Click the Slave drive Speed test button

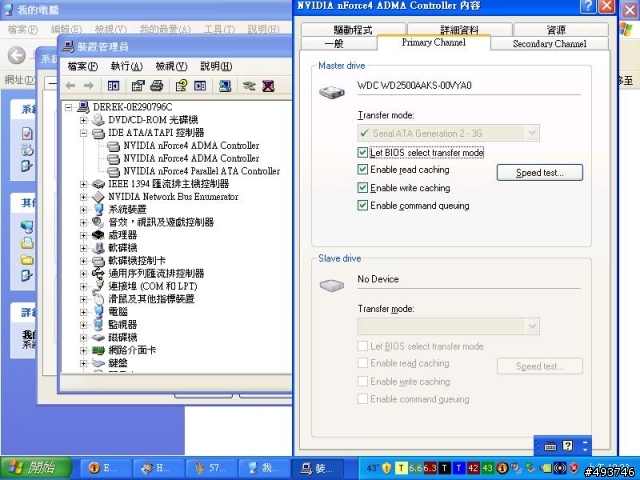click(540, 366)
